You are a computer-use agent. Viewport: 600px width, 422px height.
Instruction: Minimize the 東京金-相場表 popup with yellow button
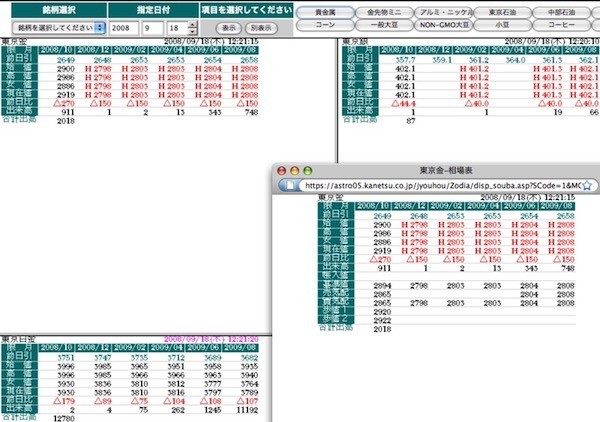pos(295,171)
